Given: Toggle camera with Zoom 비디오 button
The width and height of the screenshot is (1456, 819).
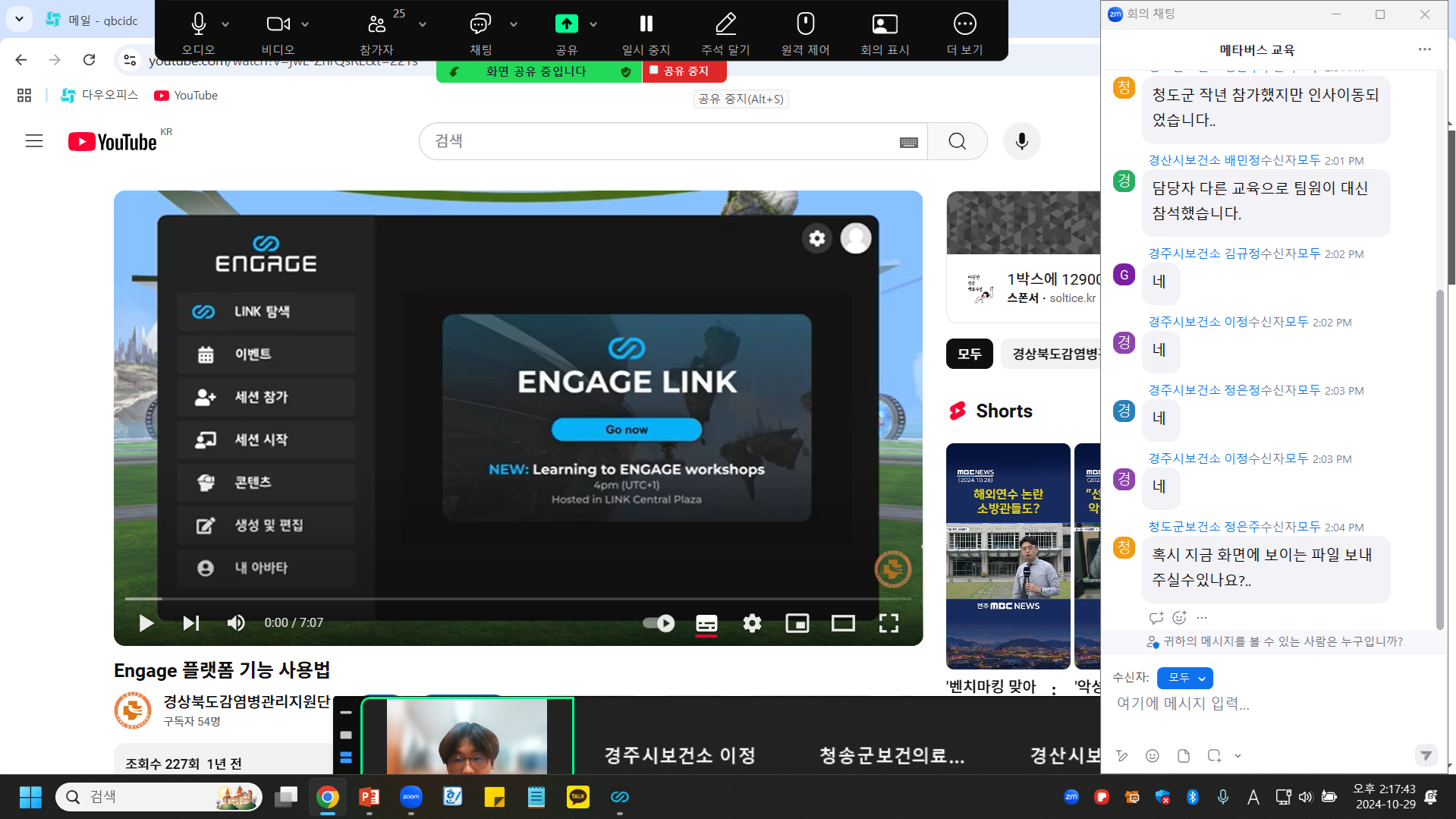Looking at the screenshot, I should pyautogui.click(x=278, y=31).
